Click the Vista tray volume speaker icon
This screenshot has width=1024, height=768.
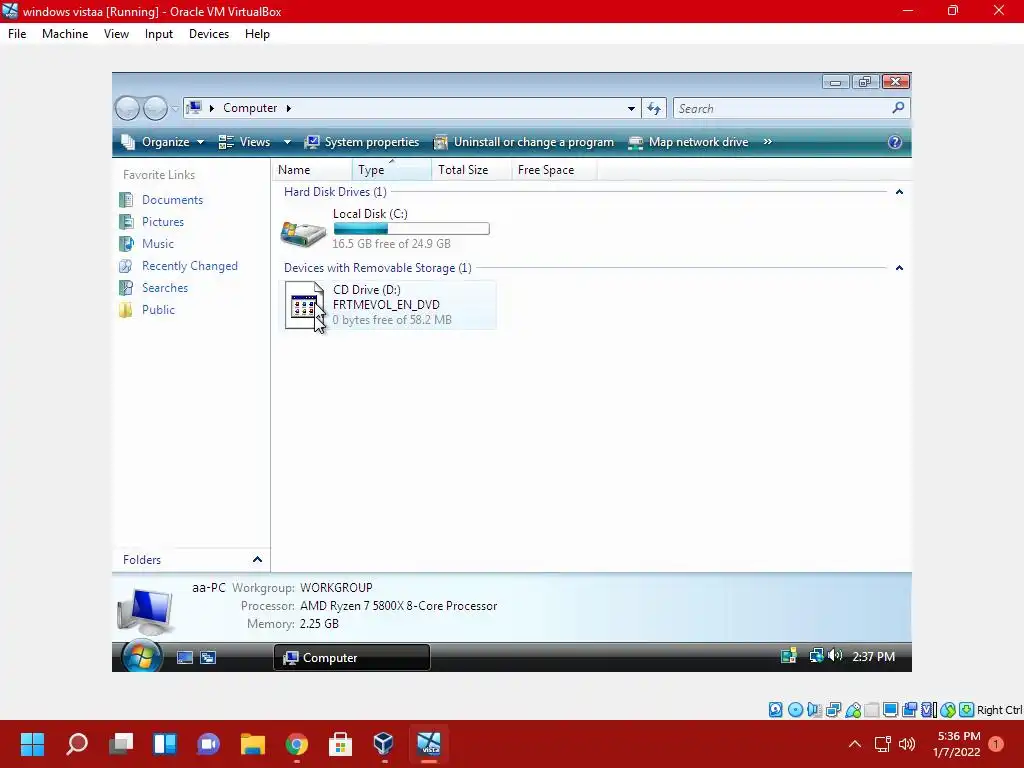[835, 656]
